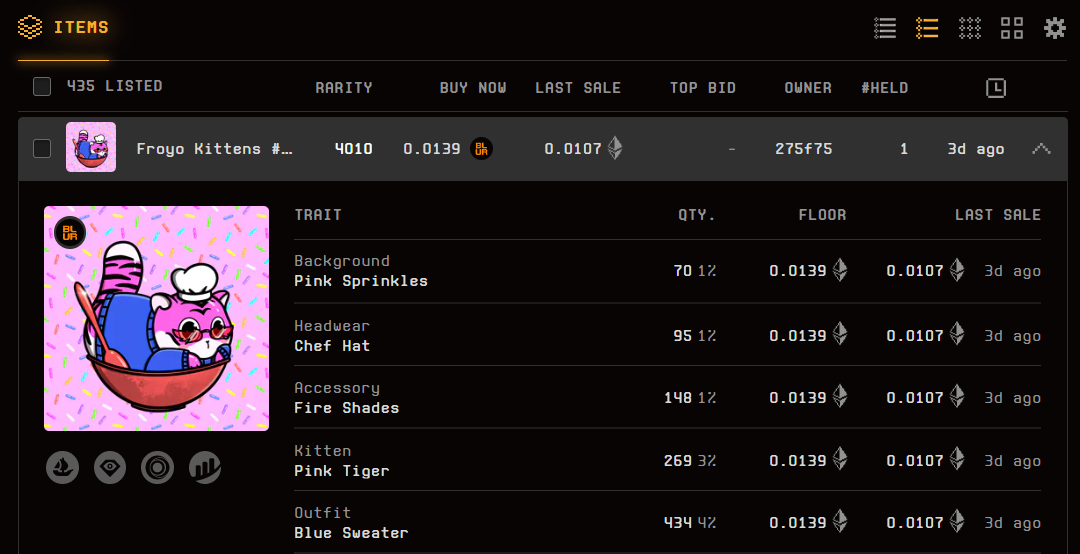This screenshot has height=554, width=1080.
Task: Open owner 275f75 profile link
Action: 803,149
